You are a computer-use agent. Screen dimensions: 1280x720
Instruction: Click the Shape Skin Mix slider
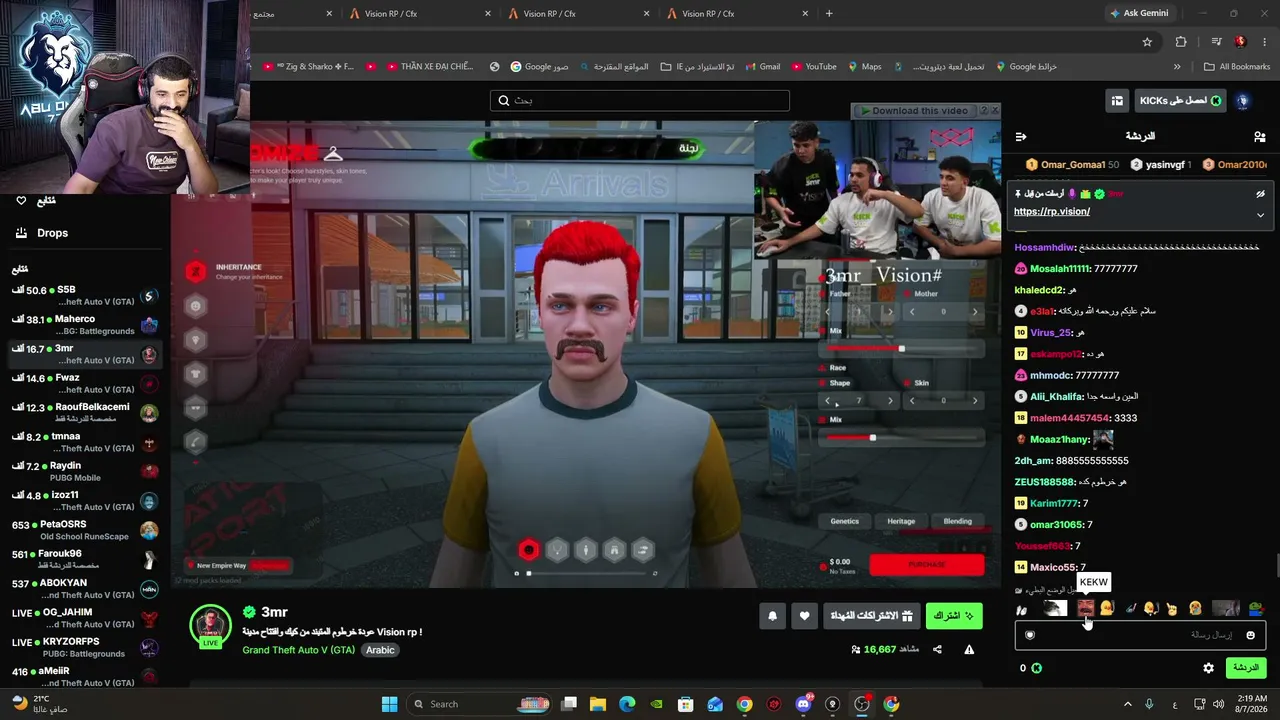click(x=904, y=438)
